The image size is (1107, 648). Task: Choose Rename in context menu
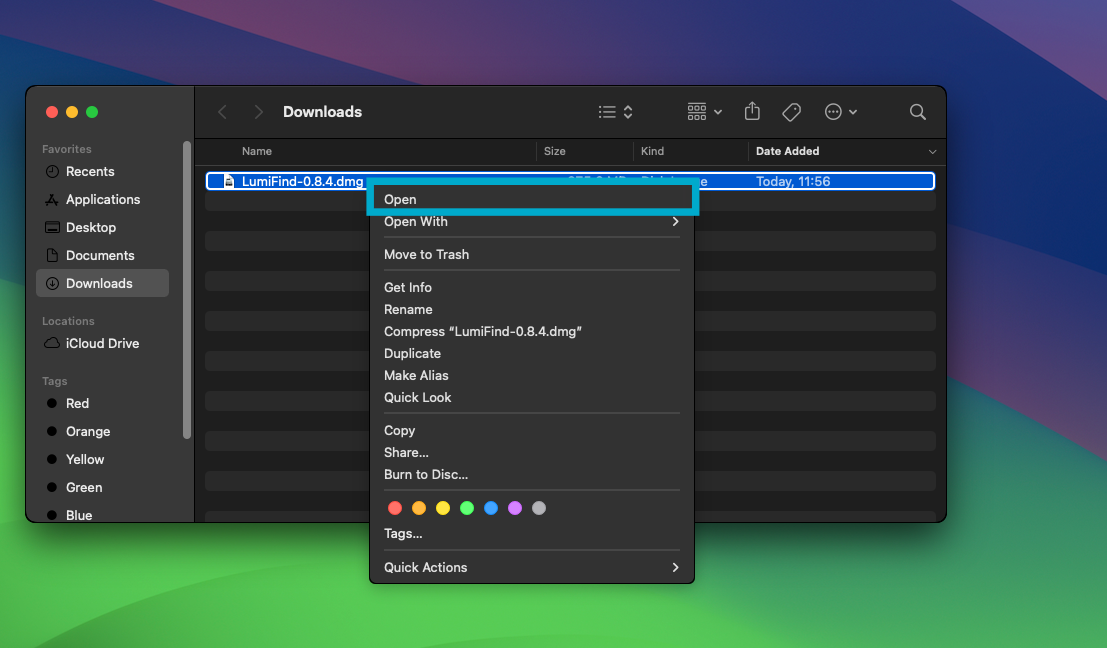[532, 309]
